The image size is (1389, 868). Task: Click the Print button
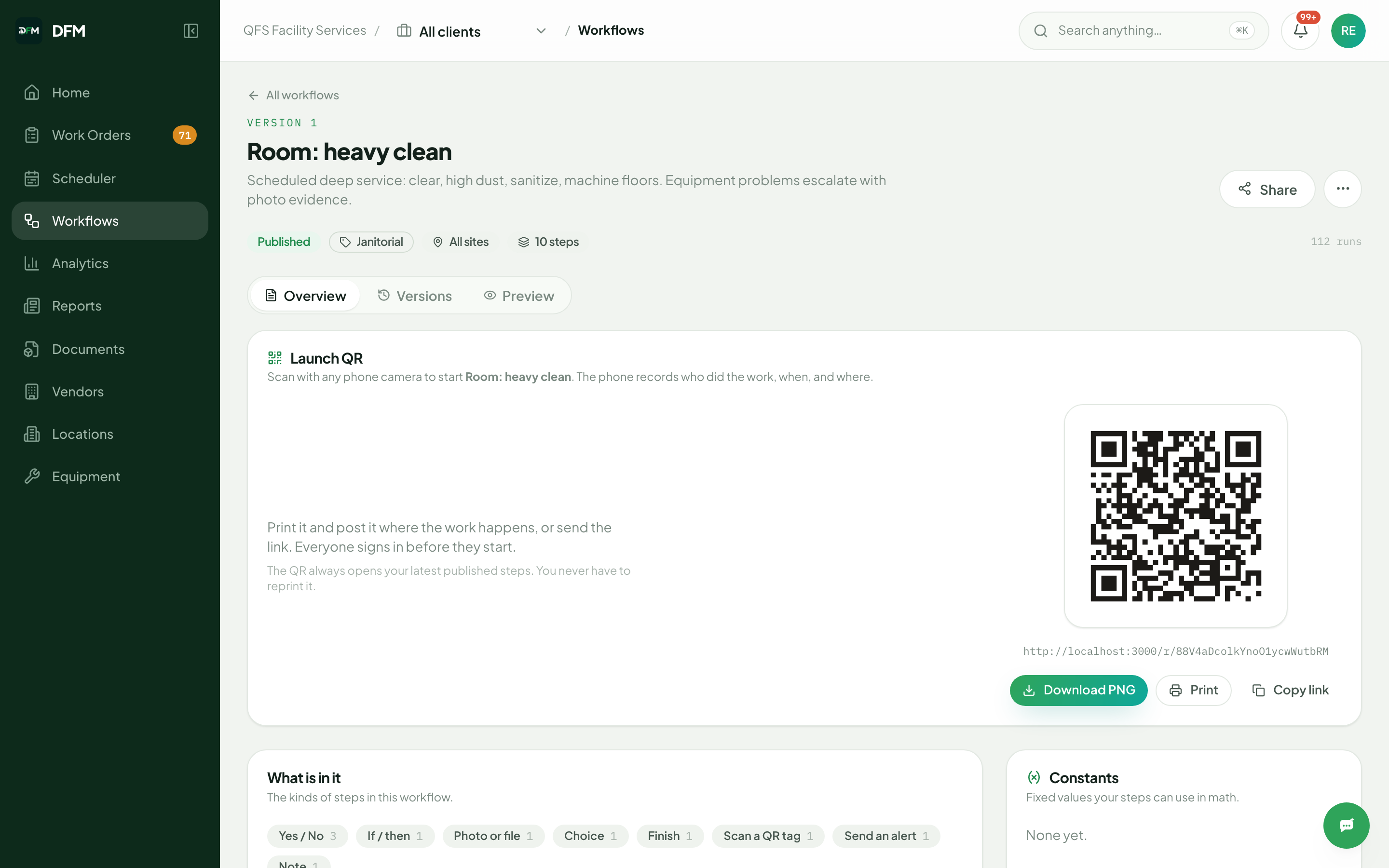tap(1193, 690)
